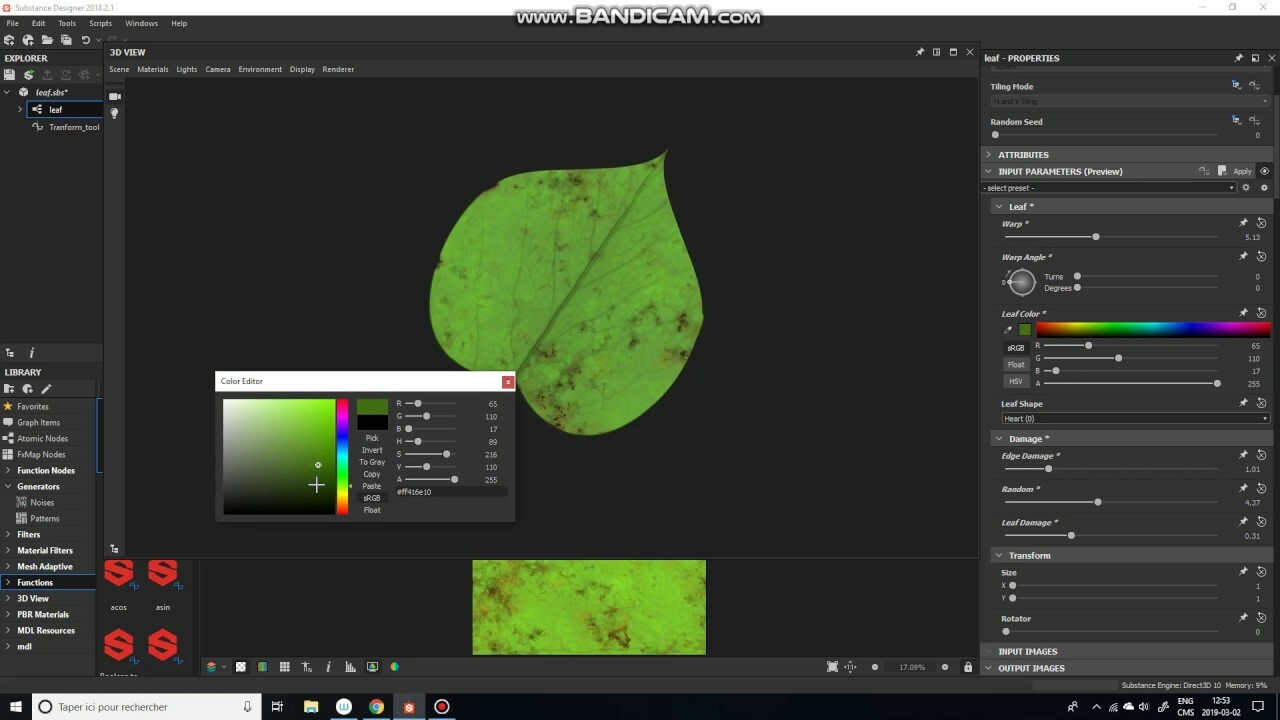Viewport: 1280px width, 720px height.
Task: Toggle the preview eye icon next to Apply
Action: point(1264,171)
